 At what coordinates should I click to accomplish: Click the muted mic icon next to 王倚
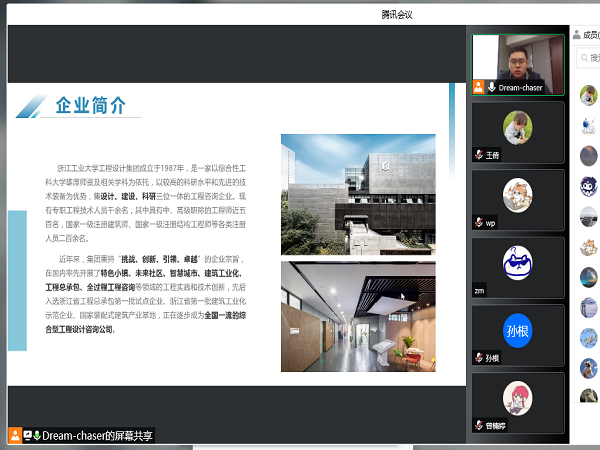click(x=479, y=155)
